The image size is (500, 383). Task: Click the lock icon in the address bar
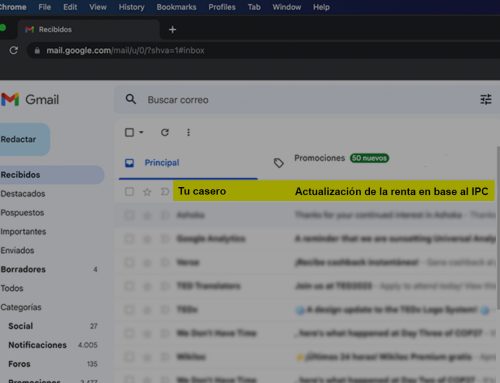37,50
